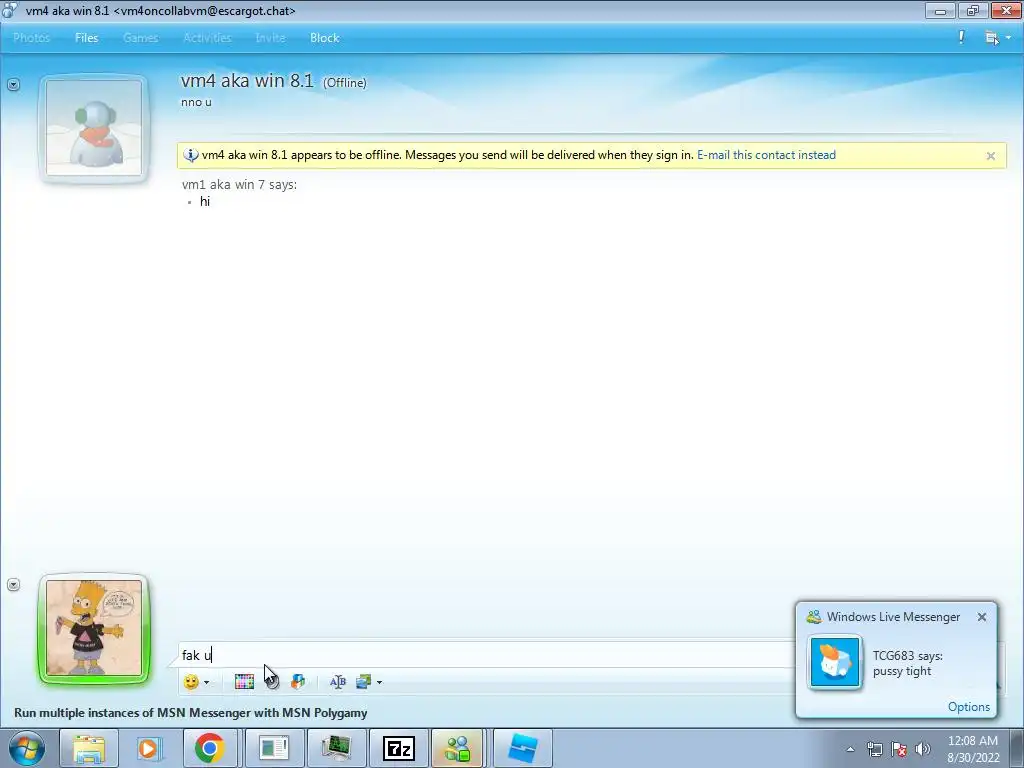1024x768 pixels.
Task: Open the green monitor taskbar app
Action: click(336, 748)
